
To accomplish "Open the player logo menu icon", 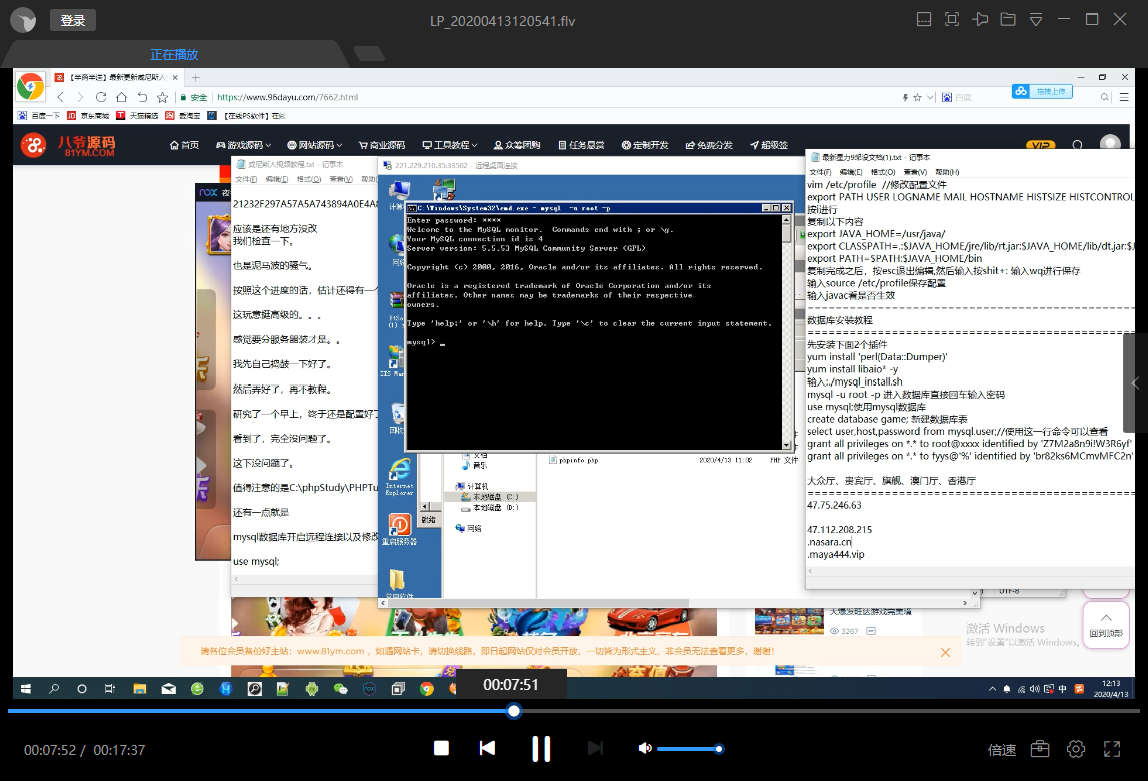I will point(23,20).
